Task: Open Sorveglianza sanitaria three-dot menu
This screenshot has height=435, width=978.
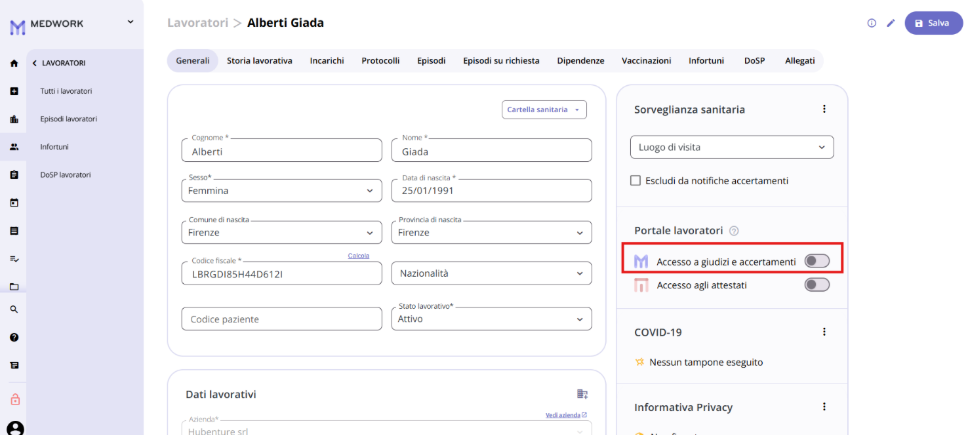Action: [824, 109]
